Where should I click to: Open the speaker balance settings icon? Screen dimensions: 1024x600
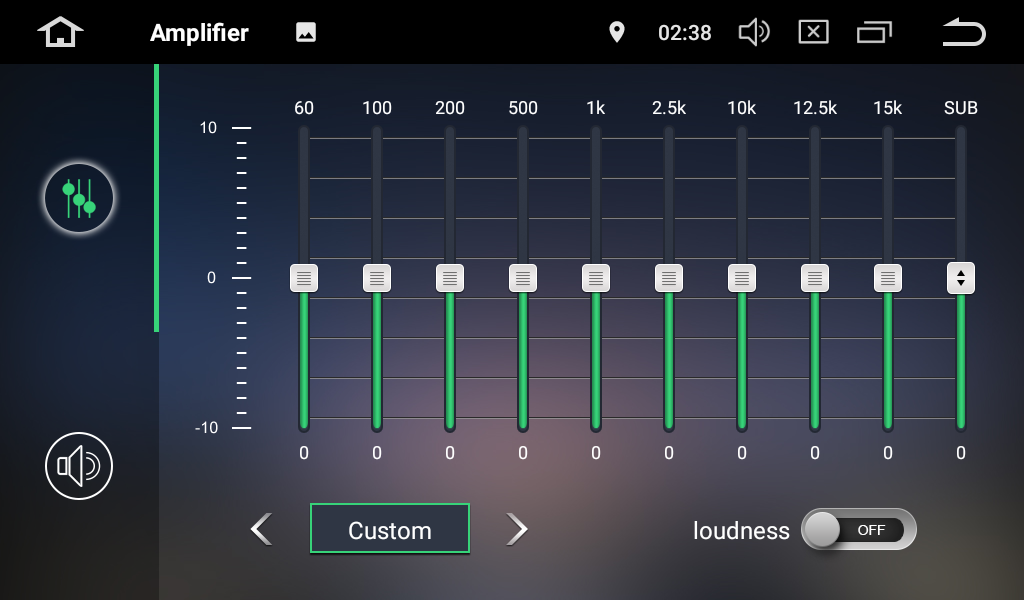(x=78, y=466)
